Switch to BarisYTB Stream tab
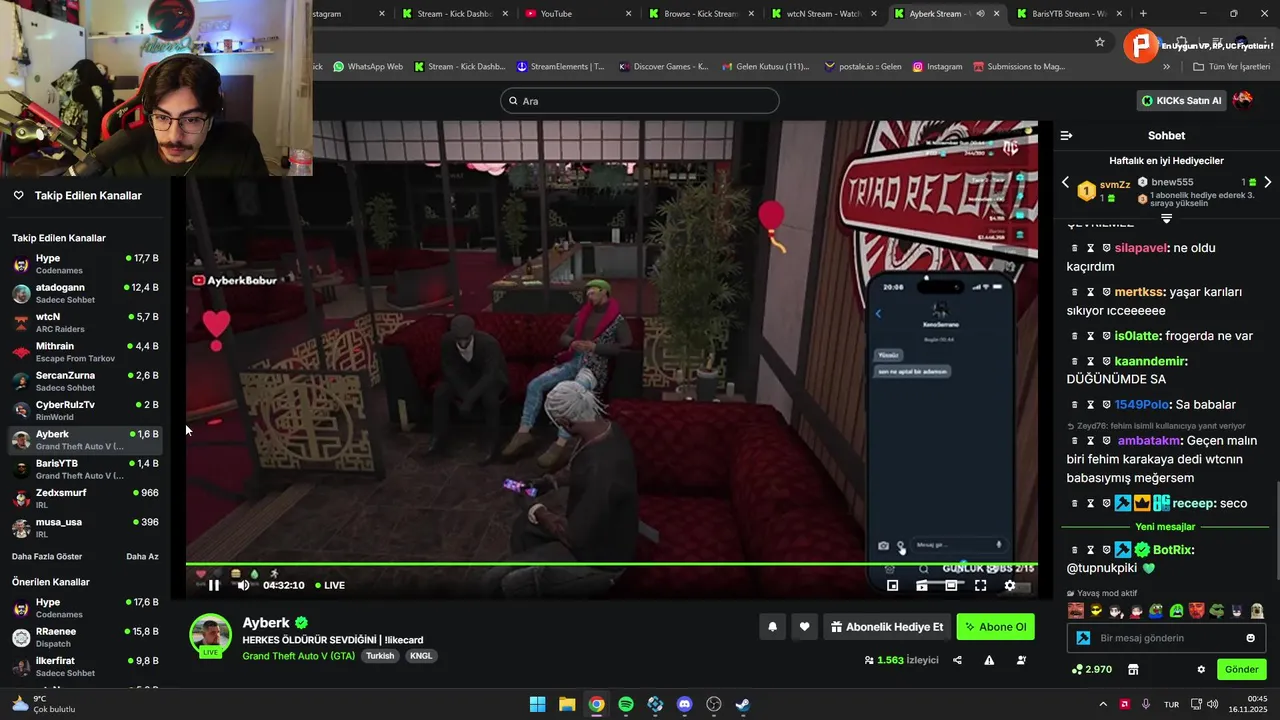The height and width of the screenshot is (720, 1280). [1069, 13]
